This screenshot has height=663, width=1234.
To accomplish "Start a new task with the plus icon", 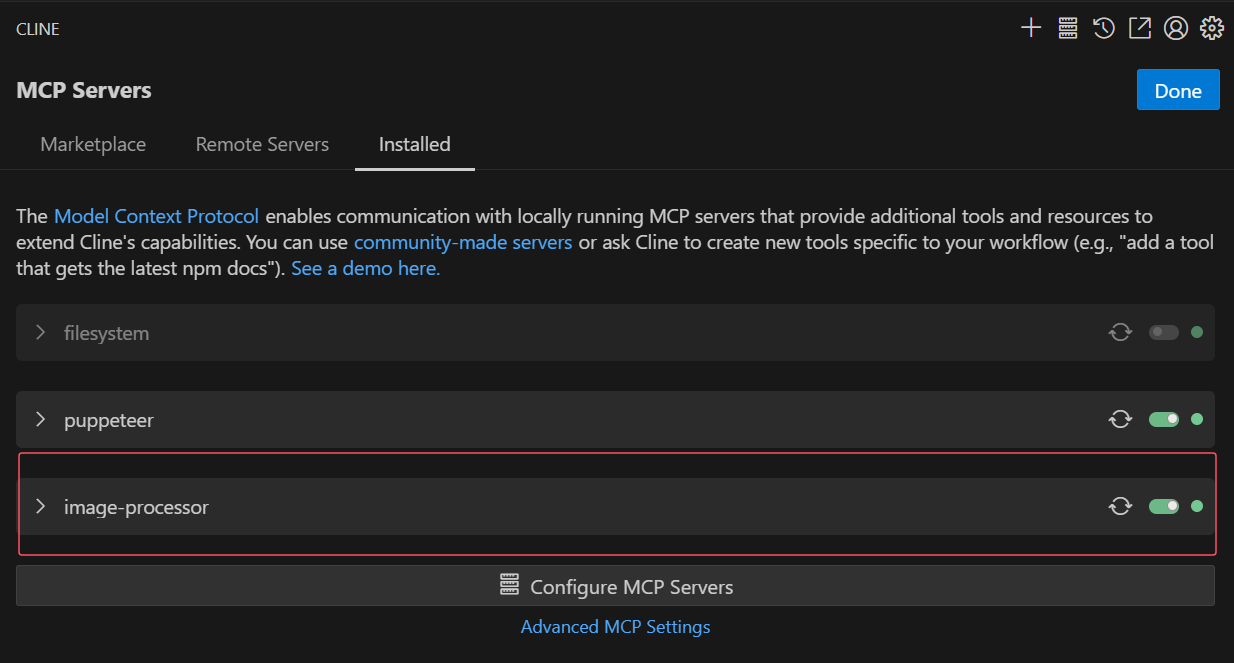I will click(x=1030, y=27).
